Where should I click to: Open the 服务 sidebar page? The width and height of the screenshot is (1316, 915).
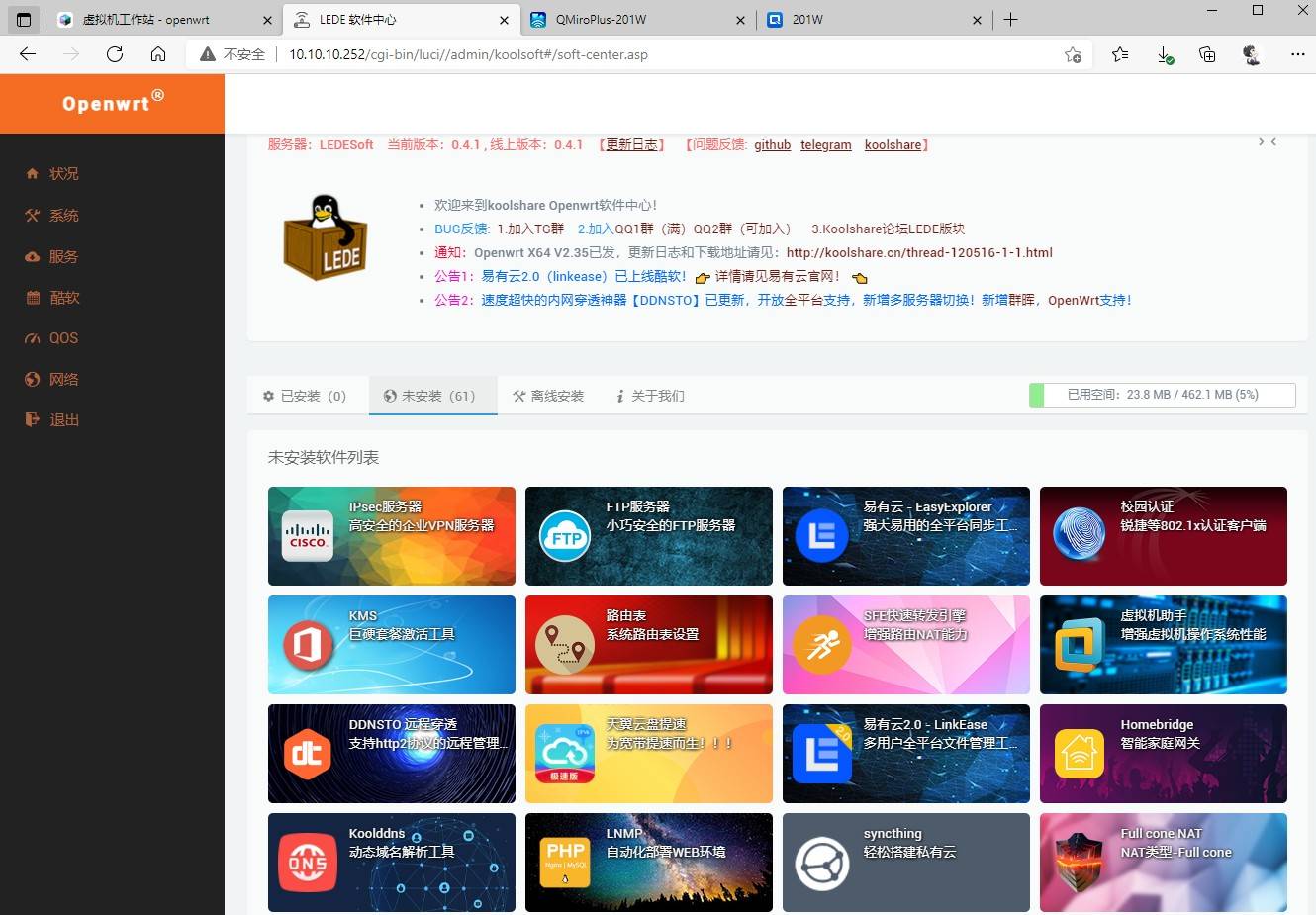[62, 256]
